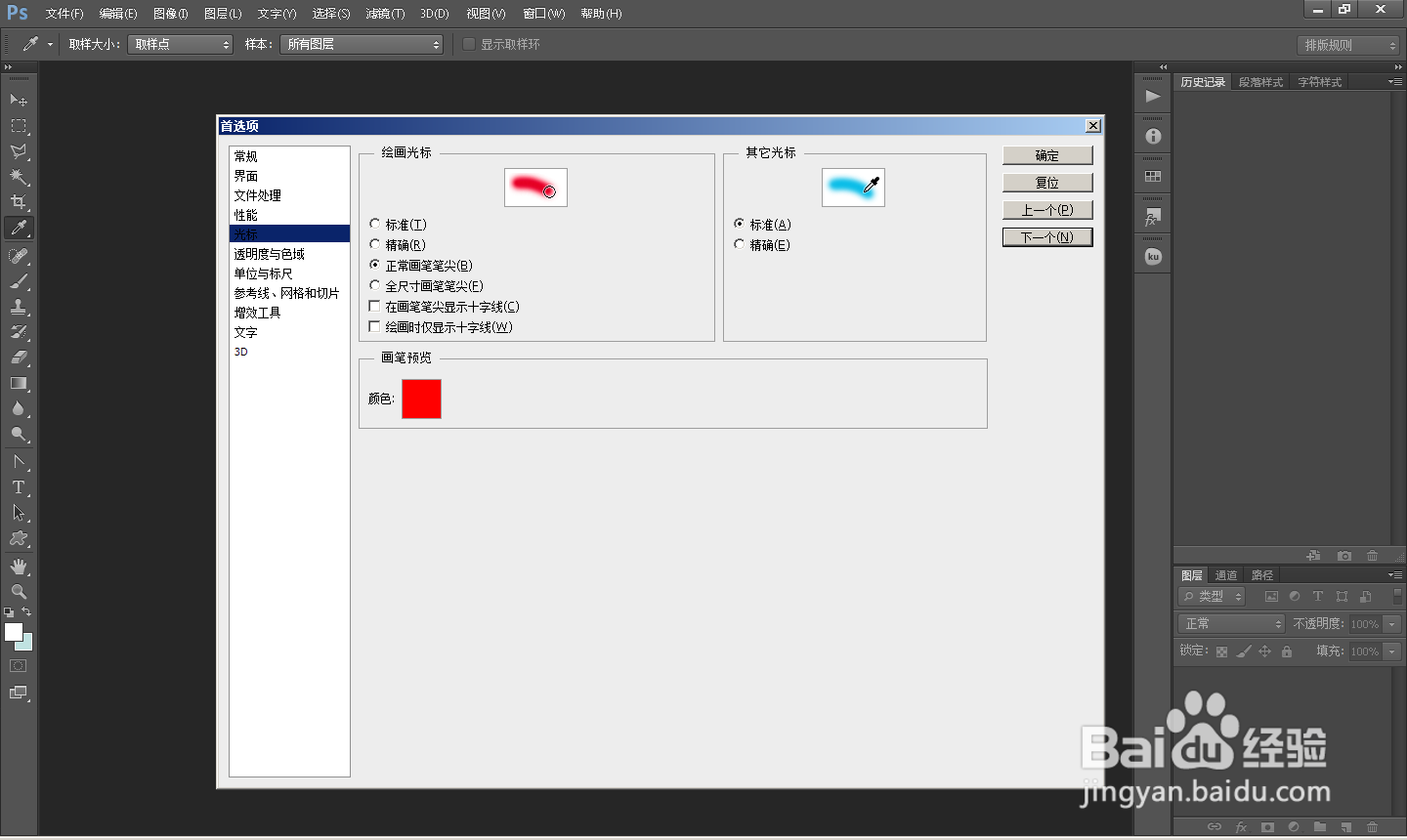Choose 精确(E) for other cursors

(762, 245)
